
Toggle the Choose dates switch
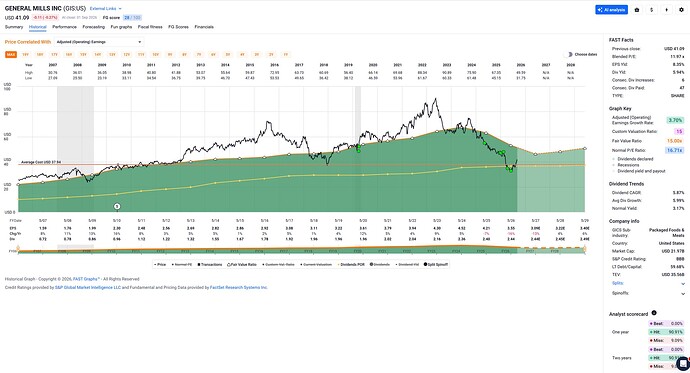point(568,55)
